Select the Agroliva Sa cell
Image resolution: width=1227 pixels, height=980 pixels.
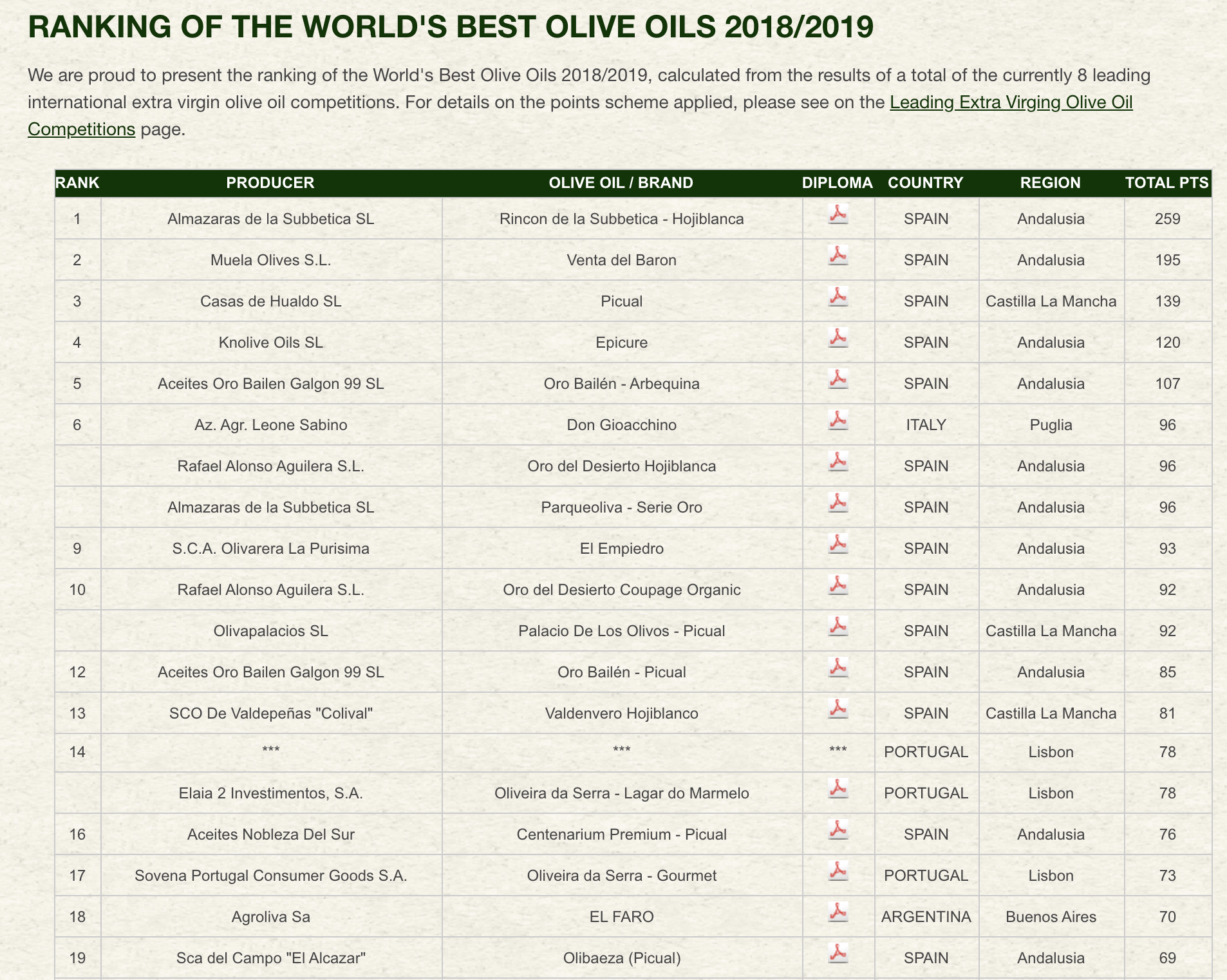coord(271,917)
